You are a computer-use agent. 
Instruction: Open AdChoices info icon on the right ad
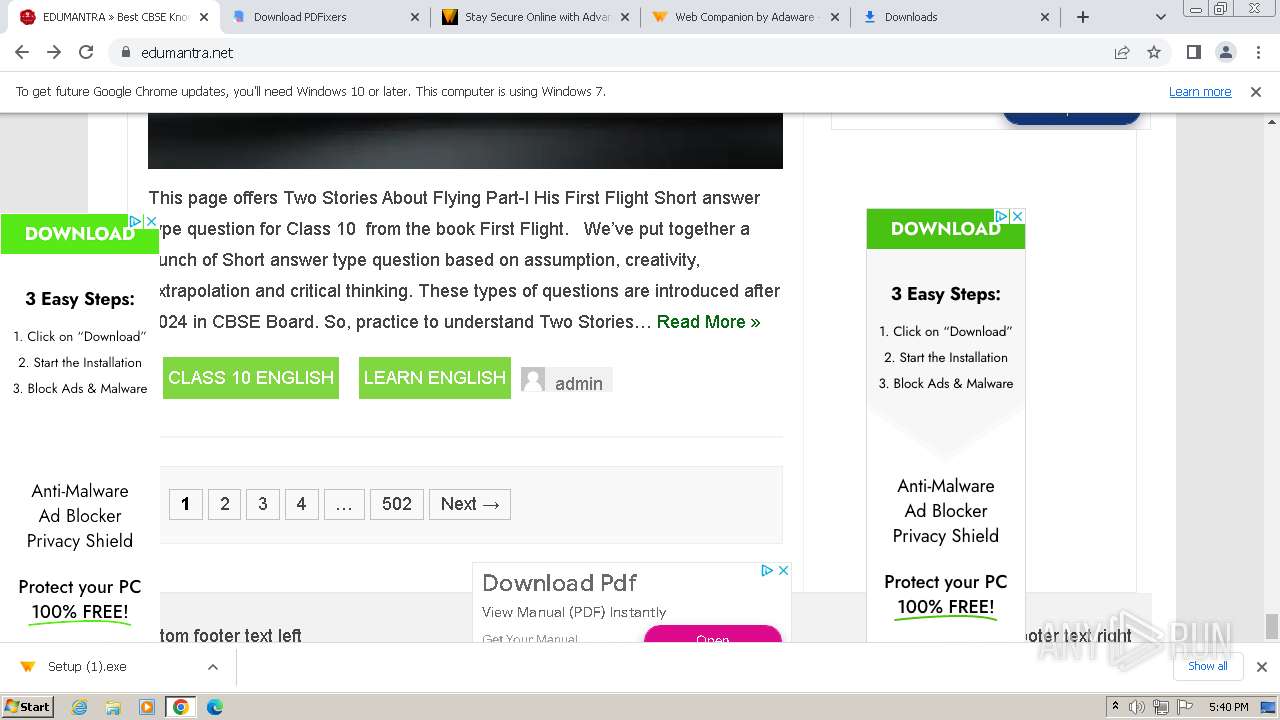pos(1001,216)
